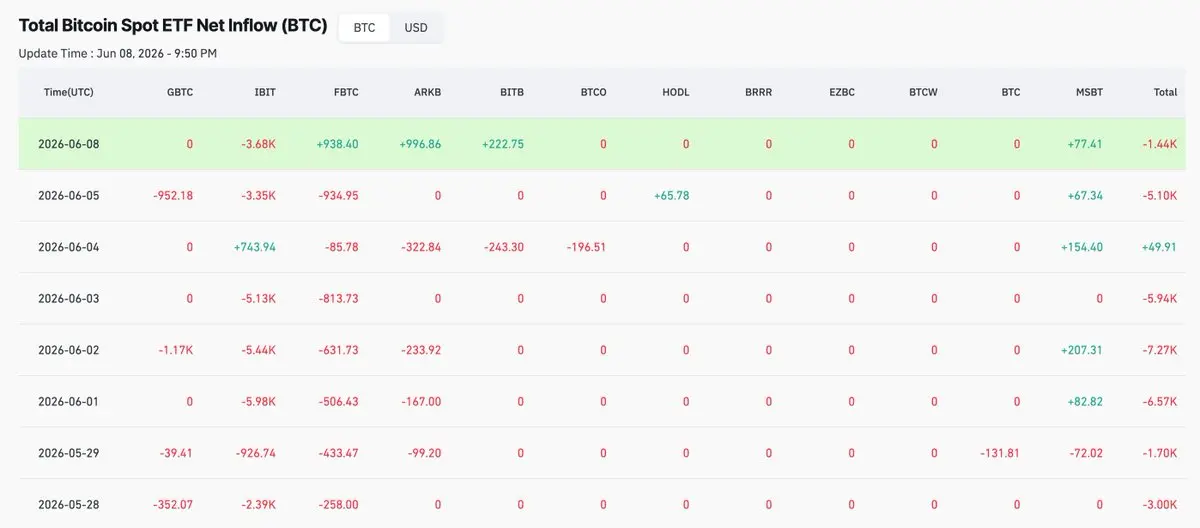Screen dimensions: 1200x528
Task: Select the 2026-05-28 date cell
Action: (x=69, y=504)
